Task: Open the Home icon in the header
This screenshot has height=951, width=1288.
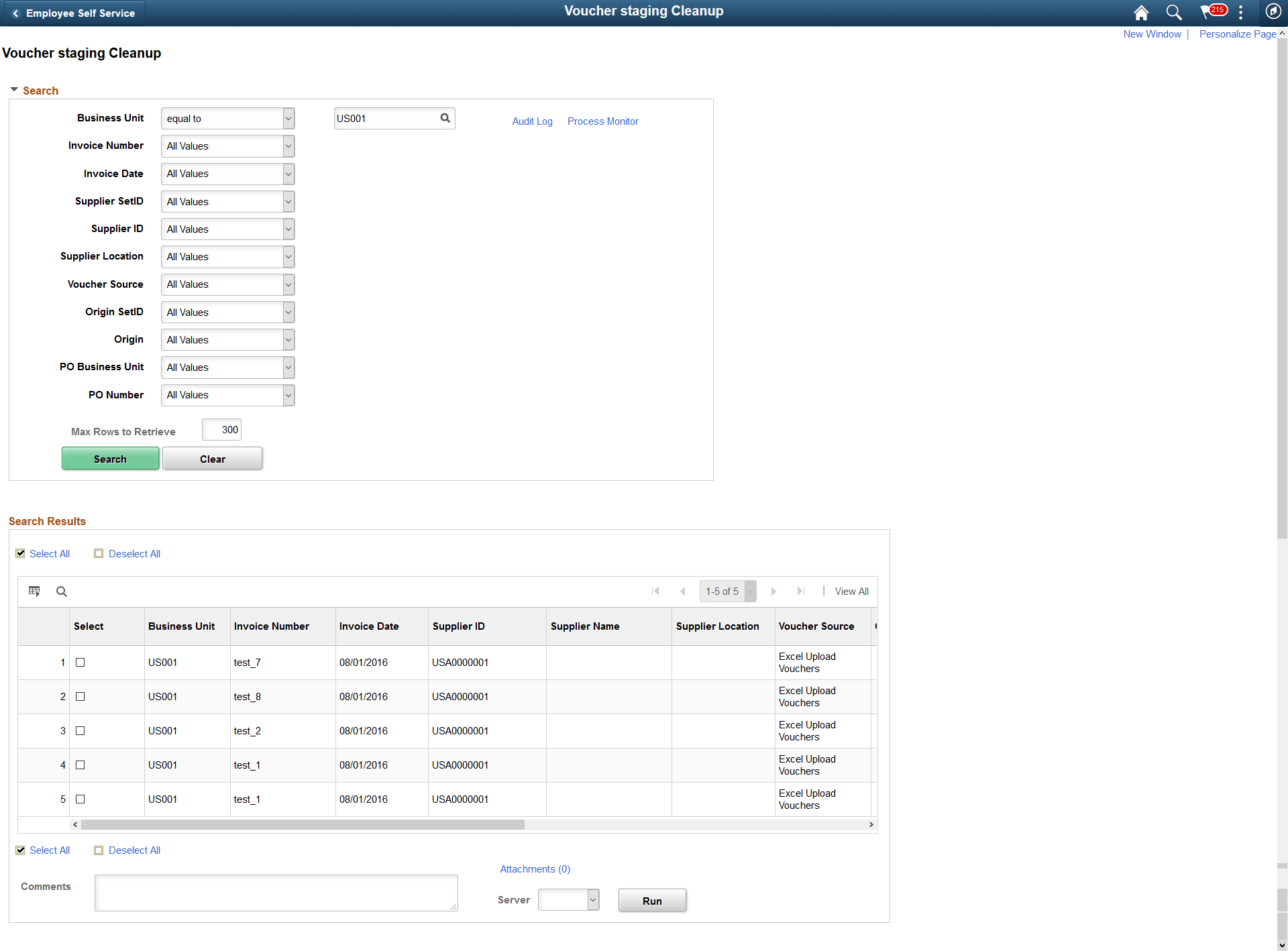Action: (1141, 12)
